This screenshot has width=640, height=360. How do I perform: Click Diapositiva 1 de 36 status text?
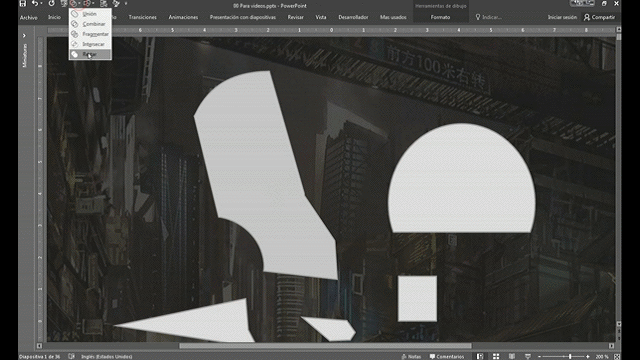click(x=40, y=356)
